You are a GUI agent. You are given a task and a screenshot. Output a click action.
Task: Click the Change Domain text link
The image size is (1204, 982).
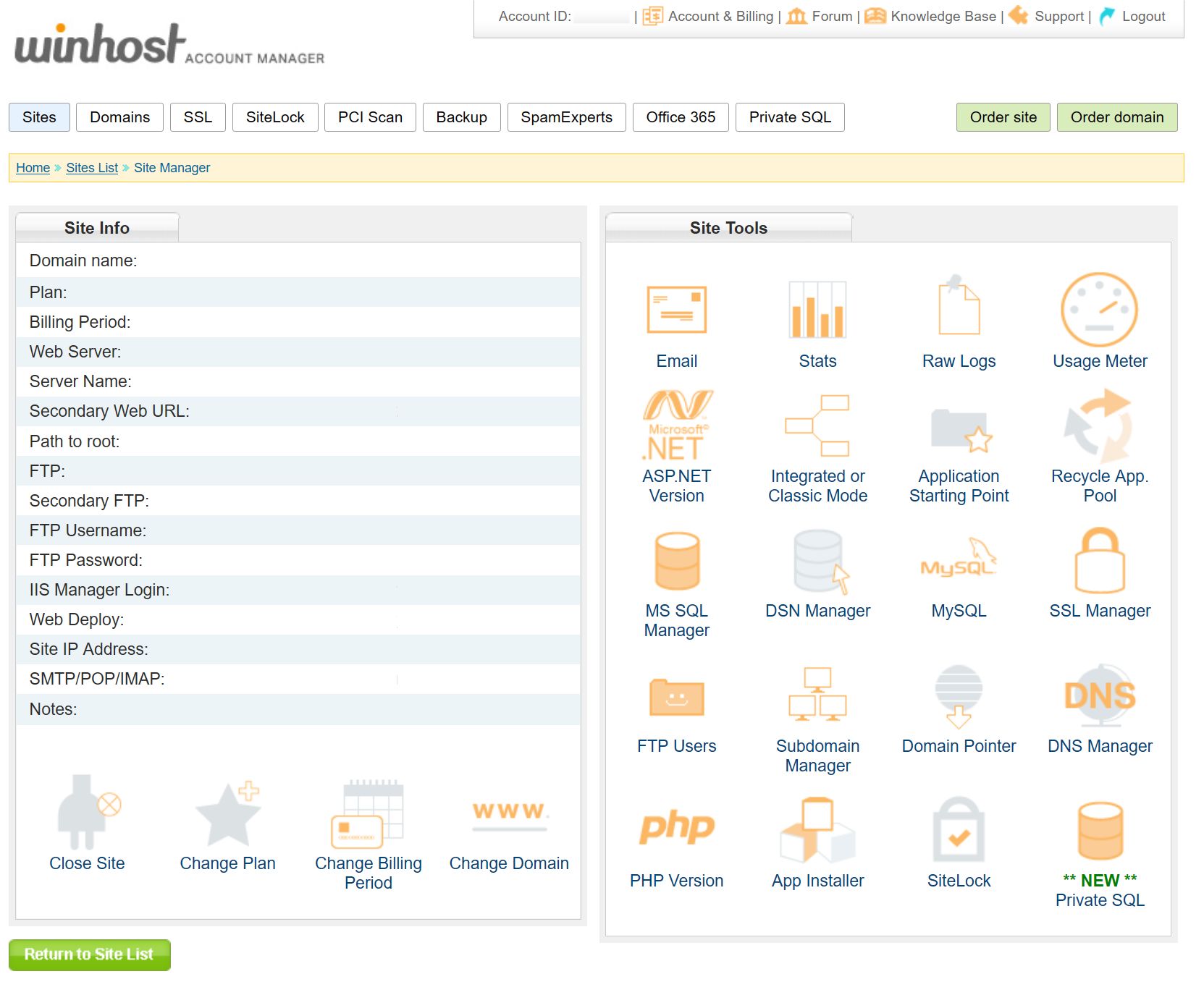coord(509,863)
